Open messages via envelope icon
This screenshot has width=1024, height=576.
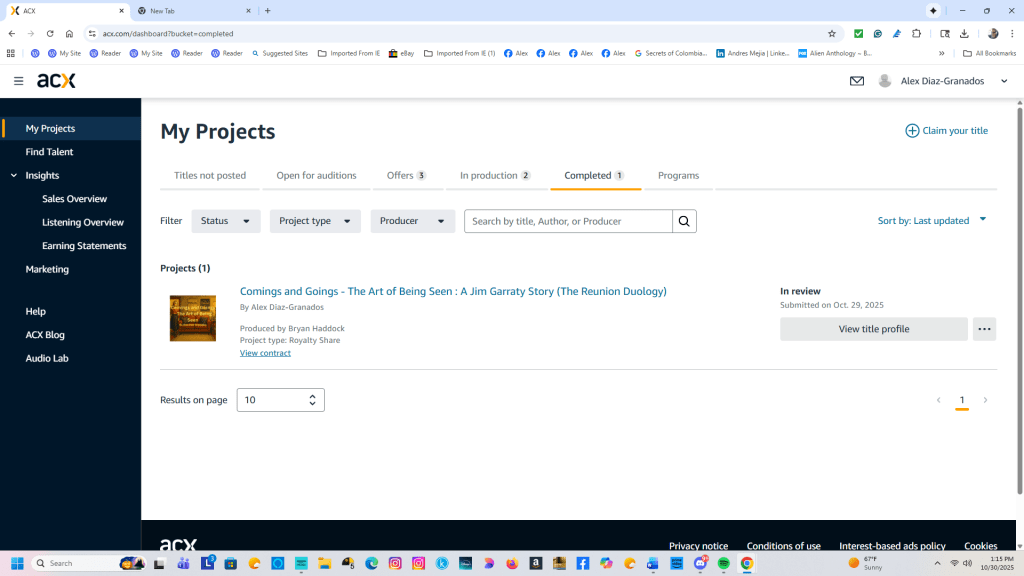click(857, 81)
